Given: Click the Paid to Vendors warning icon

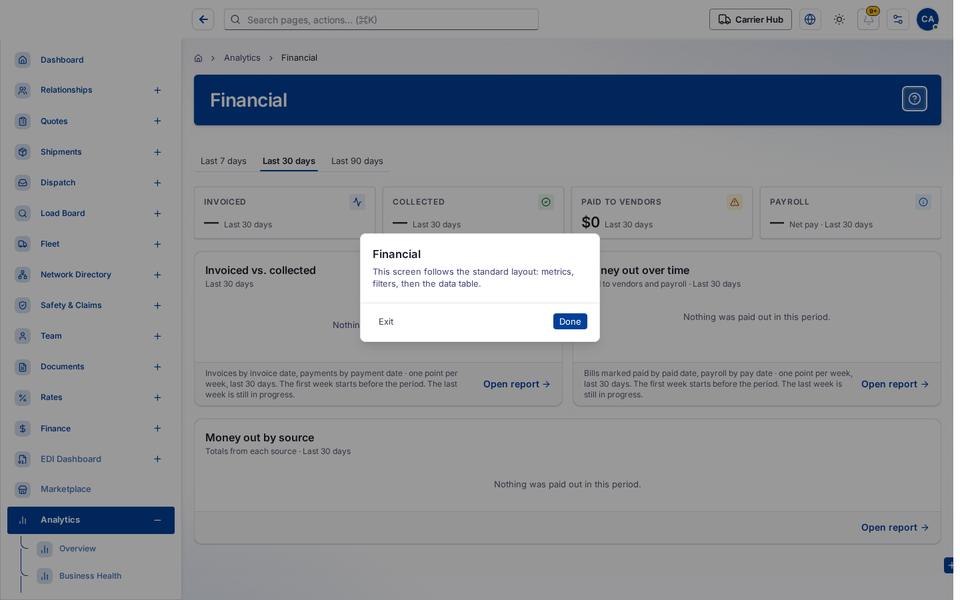Looking at the screenshot, I should pos(734,202).
